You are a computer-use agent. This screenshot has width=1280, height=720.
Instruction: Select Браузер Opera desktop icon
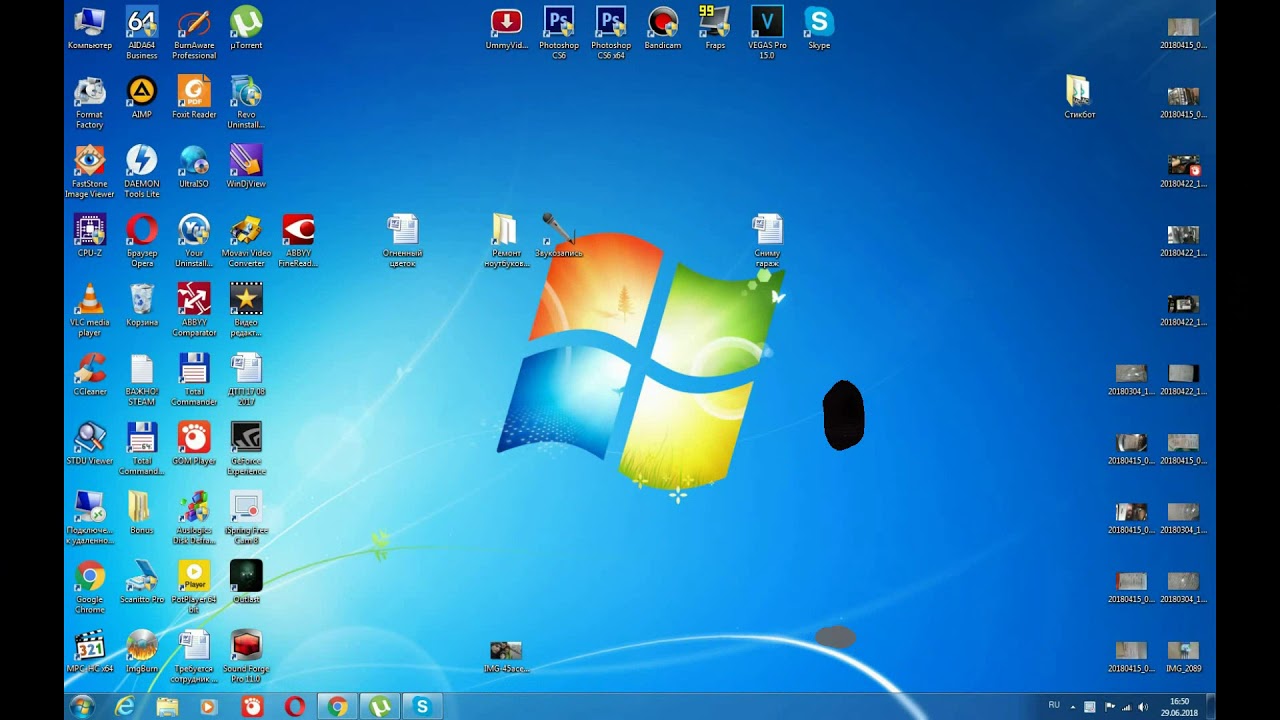(x=142, y=241)
